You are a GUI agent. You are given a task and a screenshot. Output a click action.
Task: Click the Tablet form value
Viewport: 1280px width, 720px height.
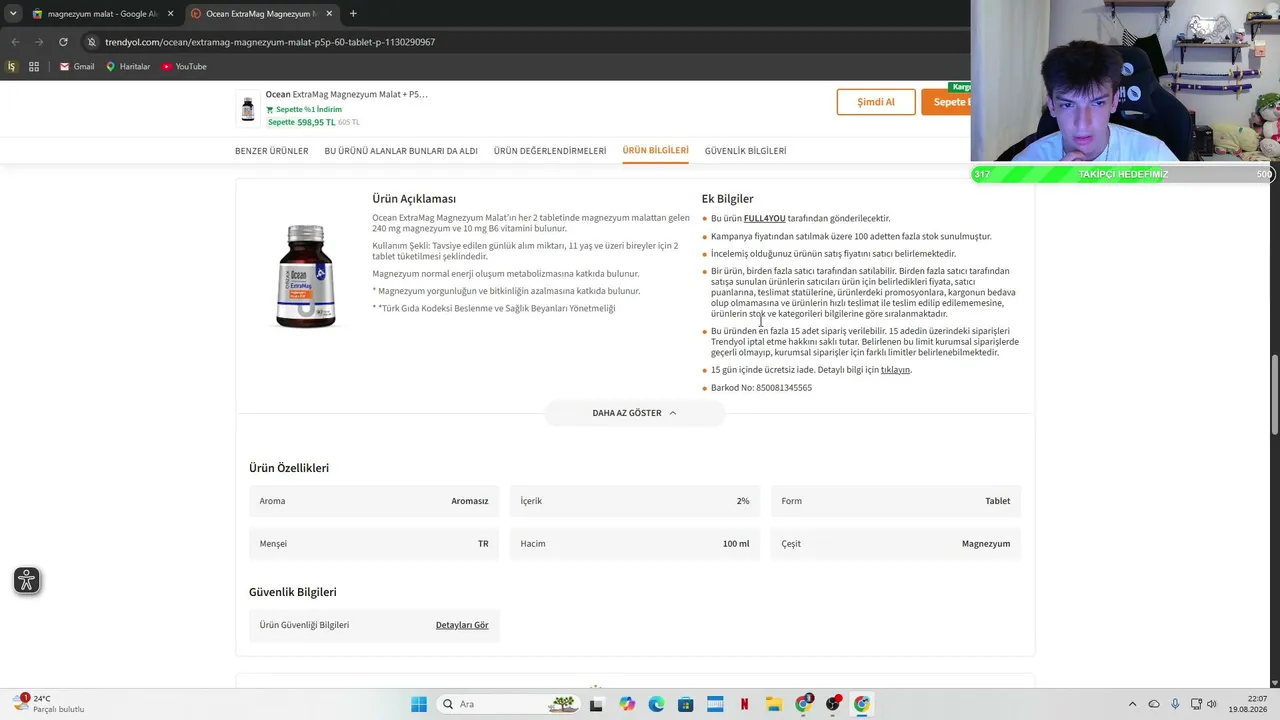tap(997, 501)
